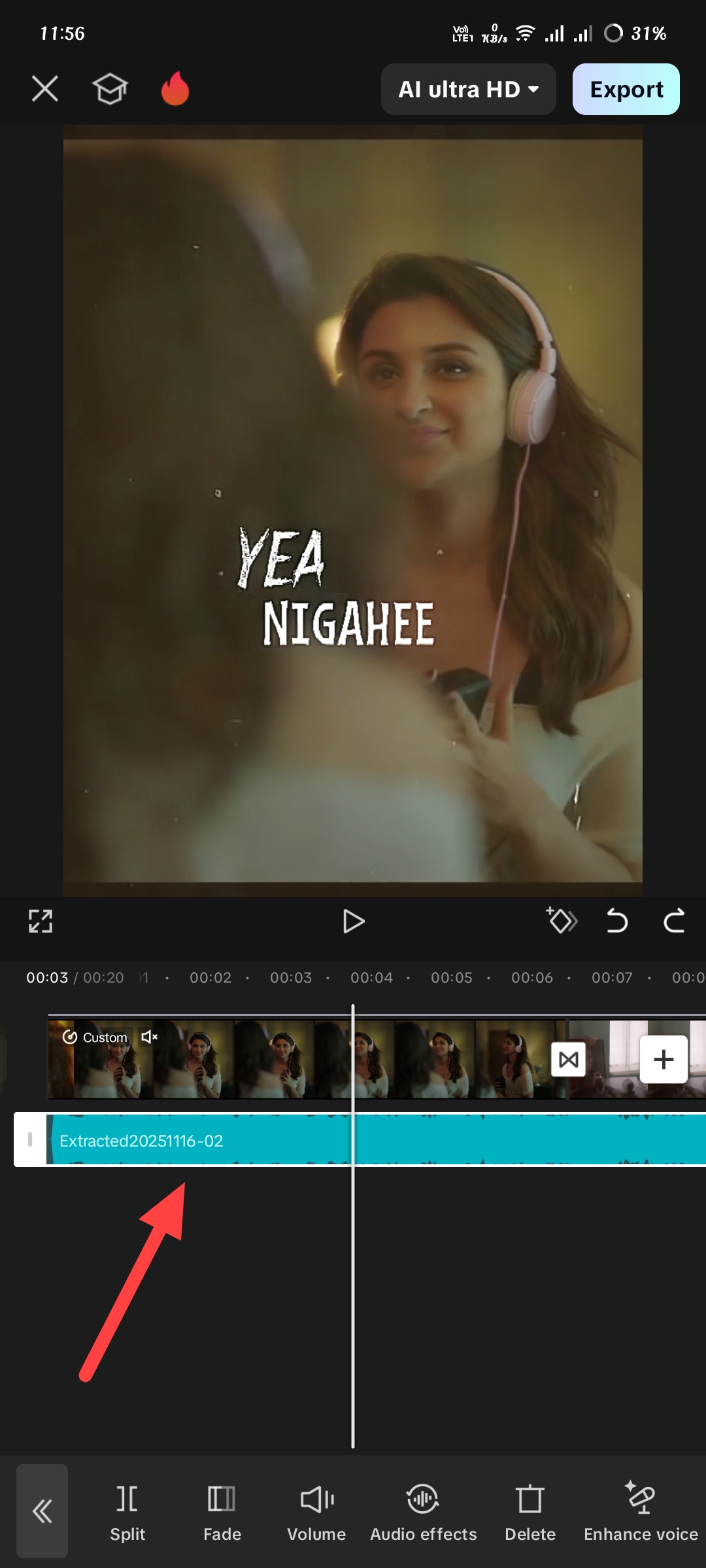This screenshot has height=1568, width=706.
Task: Add a keyframe with the diamond icon
Action: point(561,921)
